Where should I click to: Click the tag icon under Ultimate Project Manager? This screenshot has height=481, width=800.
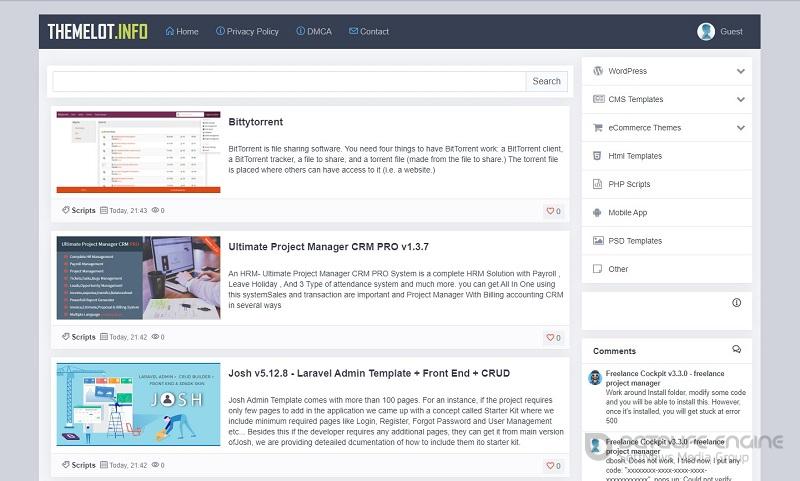(65, 337)
